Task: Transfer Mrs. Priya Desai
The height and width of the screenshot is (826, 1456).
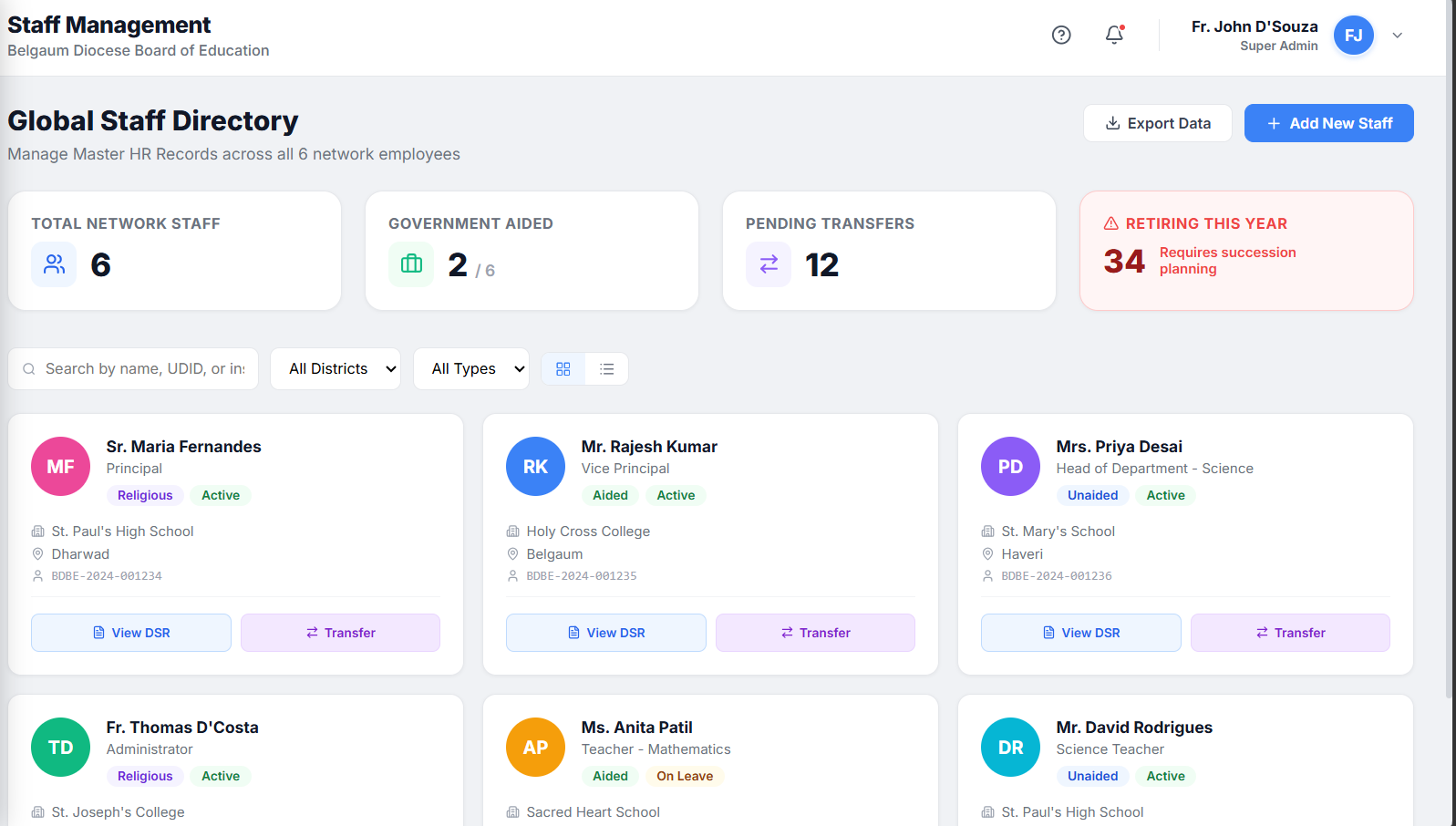Action: tap(1290, 633)
